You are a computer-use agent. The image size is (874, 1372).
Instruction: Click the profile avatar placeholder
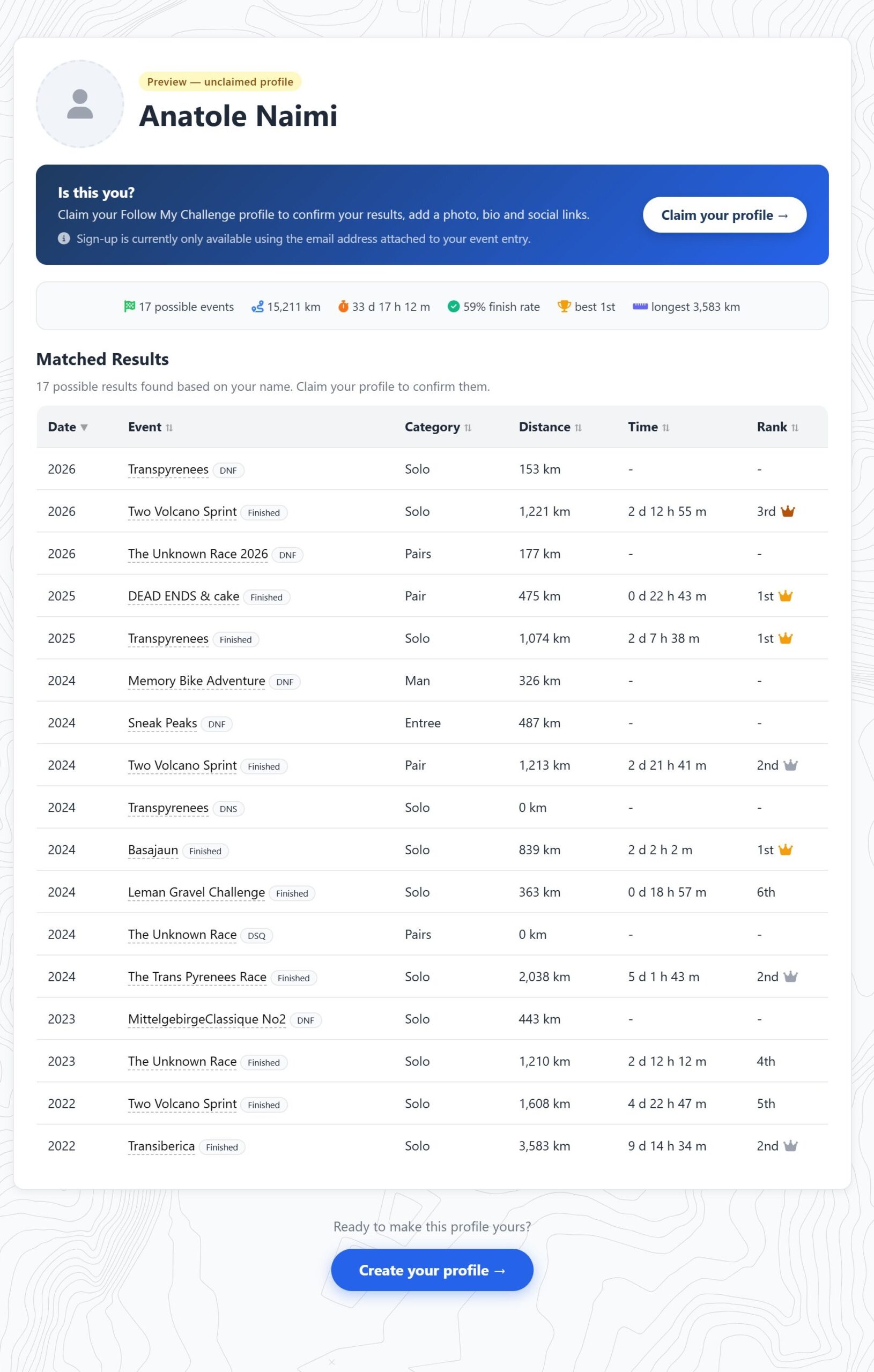pyautogui.click(x=80, y=103)
